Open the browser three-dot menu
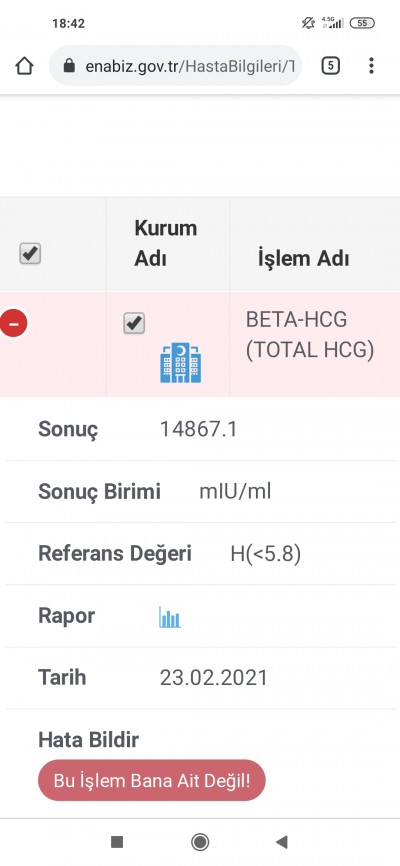Viewport: 400px width, 866px height. pos(371,66)
